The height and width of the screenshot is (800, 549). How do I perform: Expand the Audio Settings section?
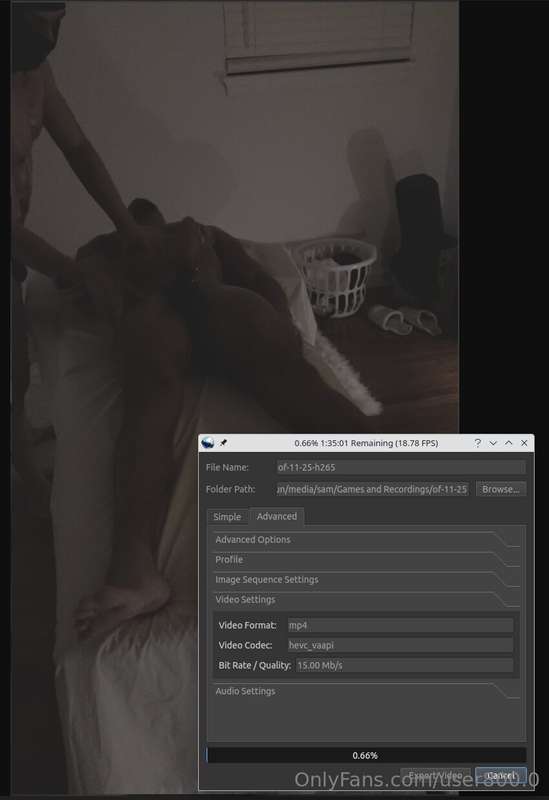pyautogui.click(x=366, y=691)
